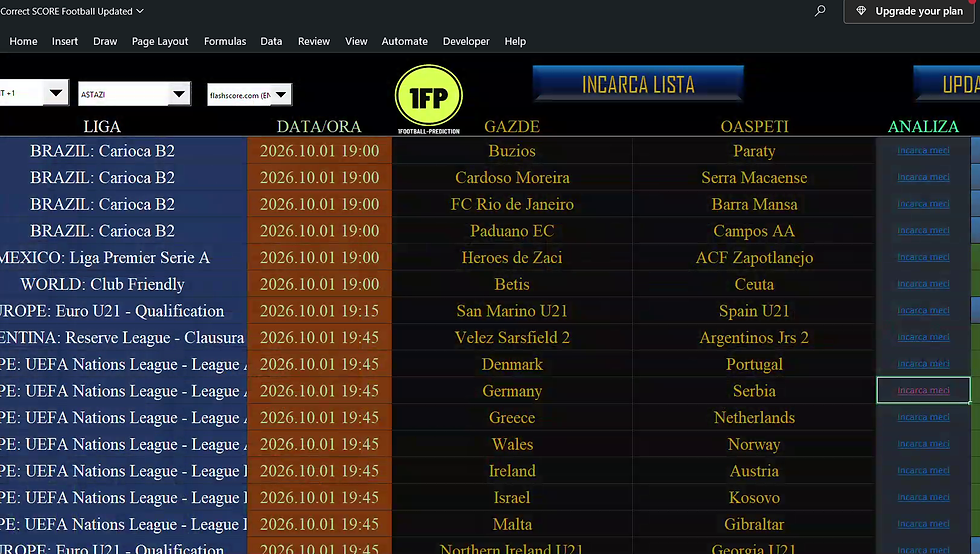Image resolution: width=980 pixels, height=554 pixels.
Task: Click the diamond Upgrade your plan button
Action: (x=911, y=11)
